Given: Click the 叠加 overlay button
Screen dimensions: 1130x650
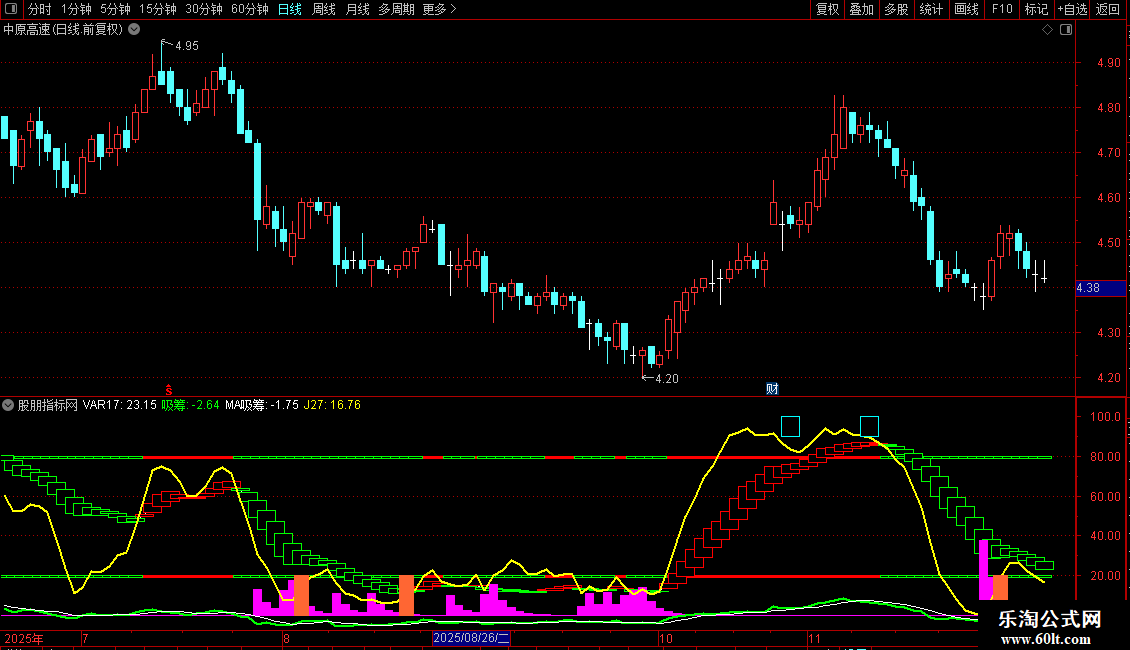Looking at the screenshot, I should click(861, 9).
